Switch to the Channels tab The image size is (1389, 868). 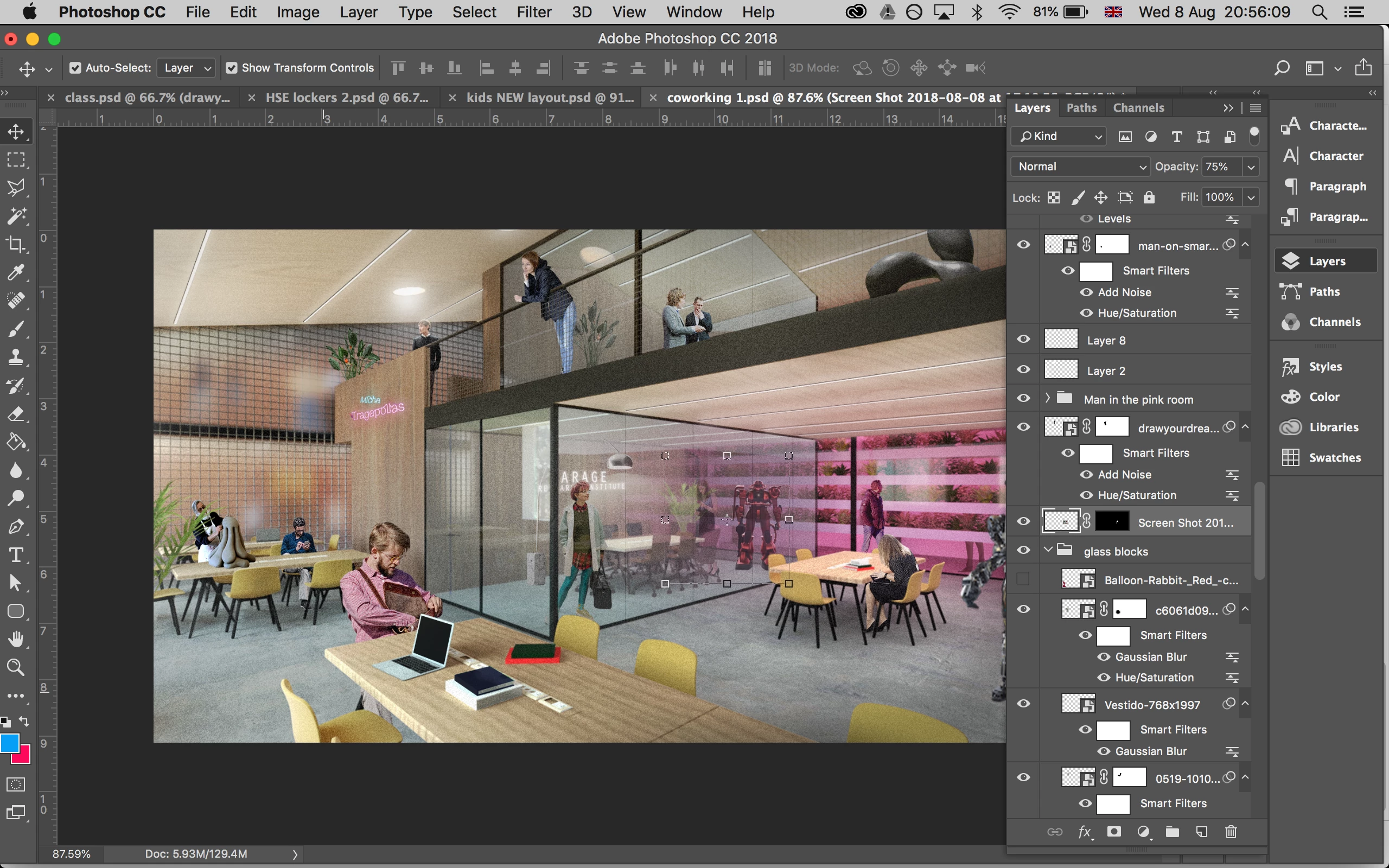point(1138,108)
